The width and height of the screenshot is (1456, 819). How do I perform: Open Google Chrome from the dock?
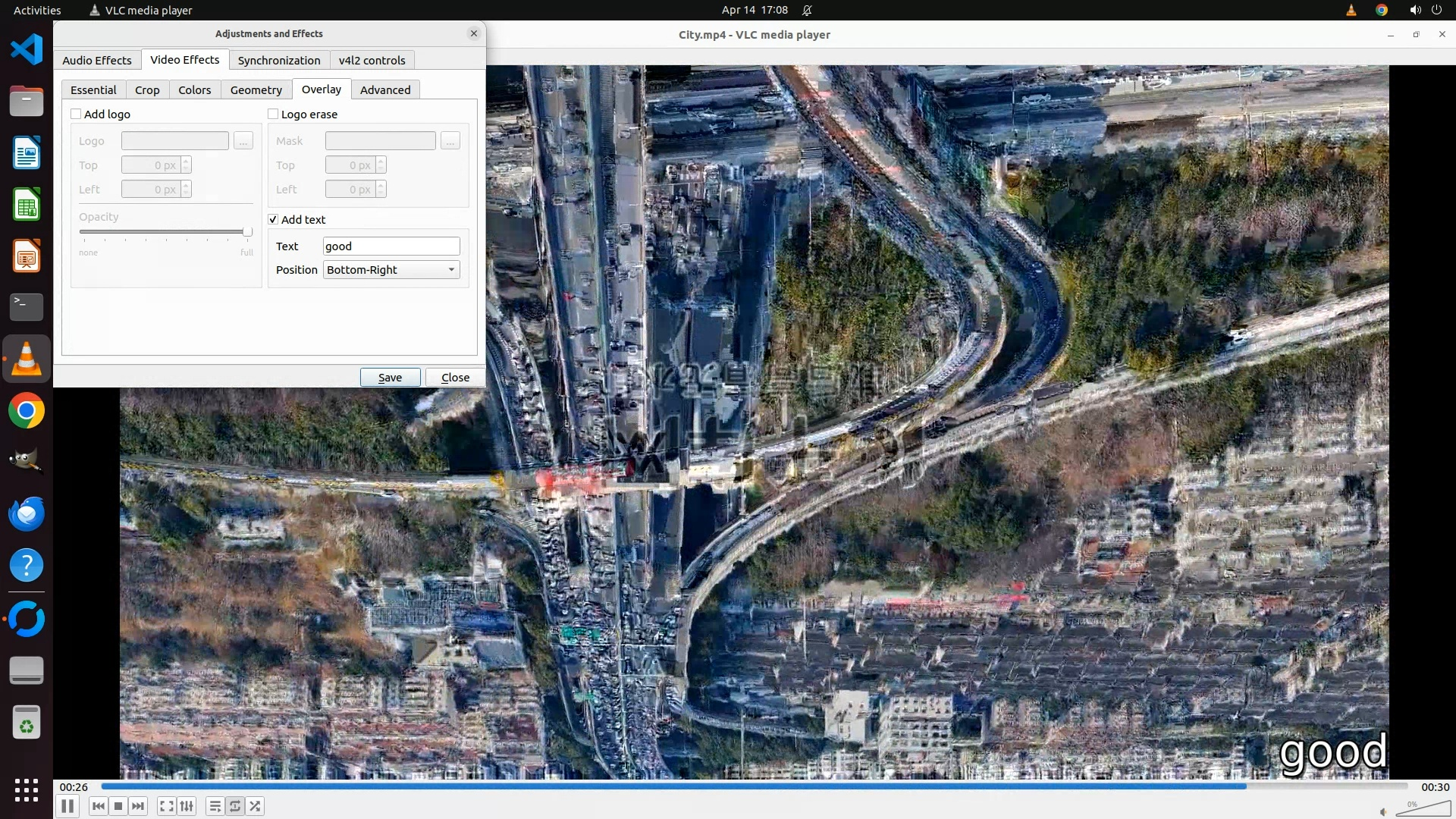pyautogui.click(x=27, y=411)
